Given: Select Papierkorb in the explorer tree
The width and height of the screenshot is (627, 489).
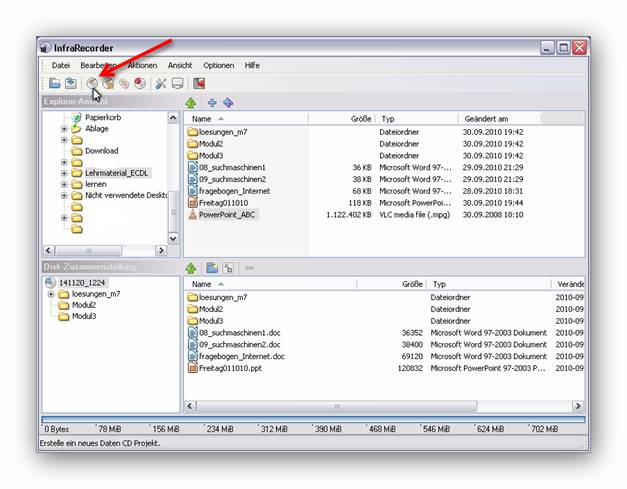Looking at the screenshot, I should coord(103,117).
